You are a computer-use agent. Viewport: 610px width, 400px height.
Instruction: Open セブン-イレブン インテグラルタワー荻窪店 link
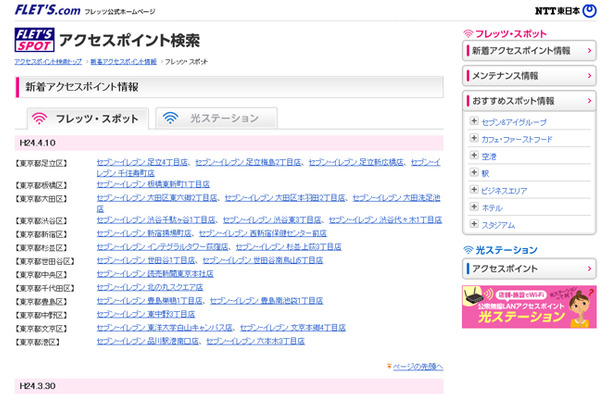162,247
